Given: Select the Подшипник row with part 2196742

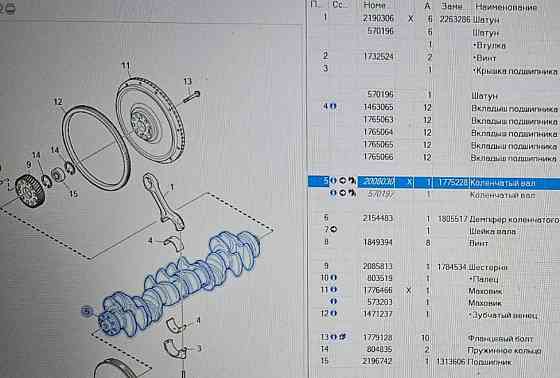Looking at the screenshot, I should (434, 362).
